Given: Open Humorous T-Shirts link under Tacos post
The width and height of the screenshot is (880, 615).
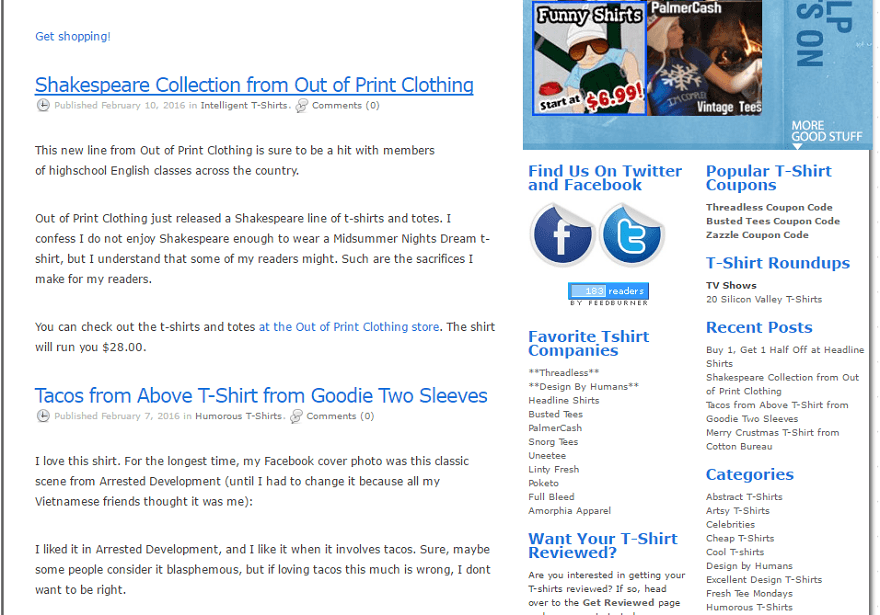Looking at the screenshot, I should tap(239, 416).
